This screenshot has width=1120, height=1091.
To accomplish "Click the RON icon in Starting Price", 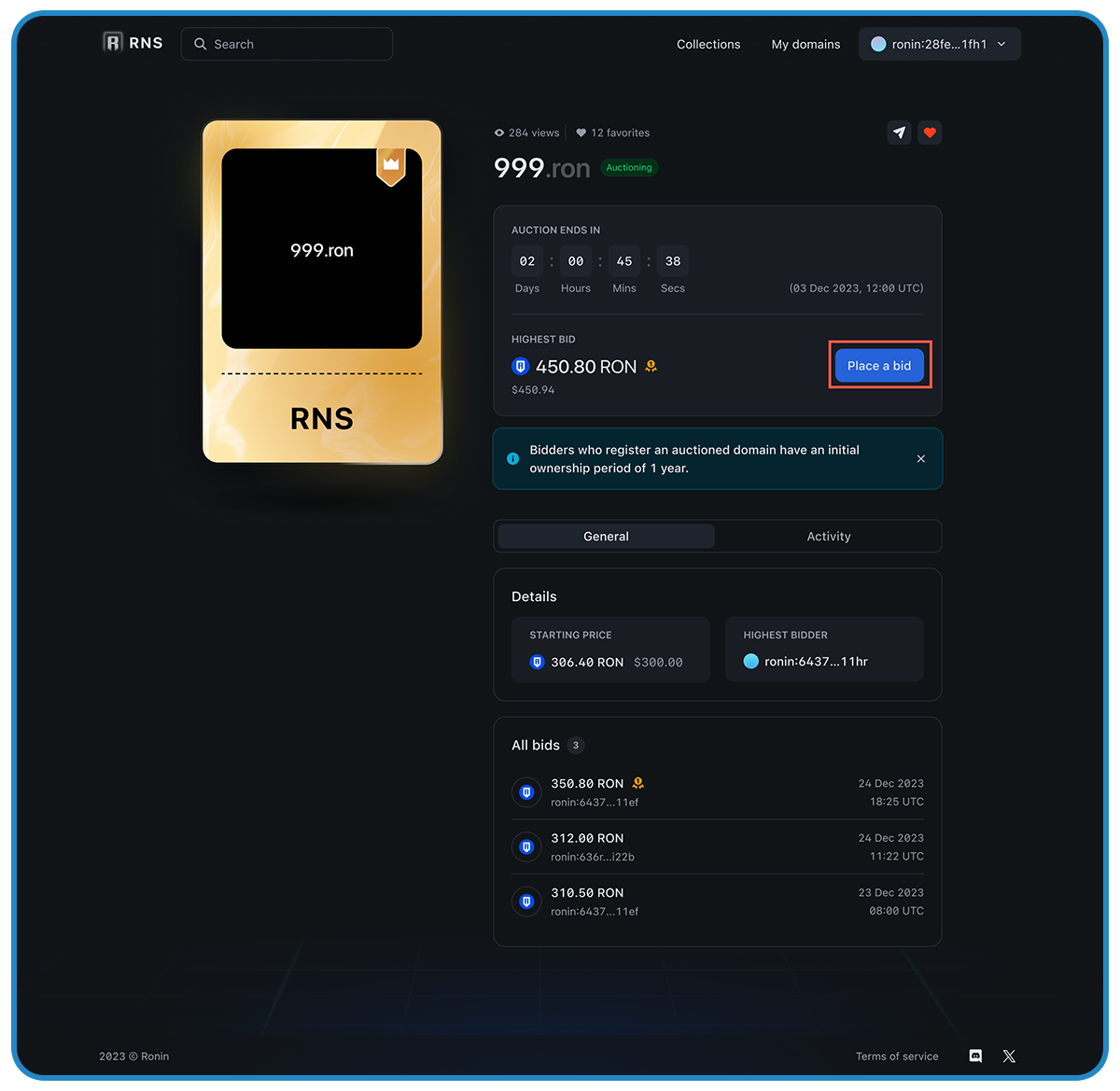I will 537,662.
